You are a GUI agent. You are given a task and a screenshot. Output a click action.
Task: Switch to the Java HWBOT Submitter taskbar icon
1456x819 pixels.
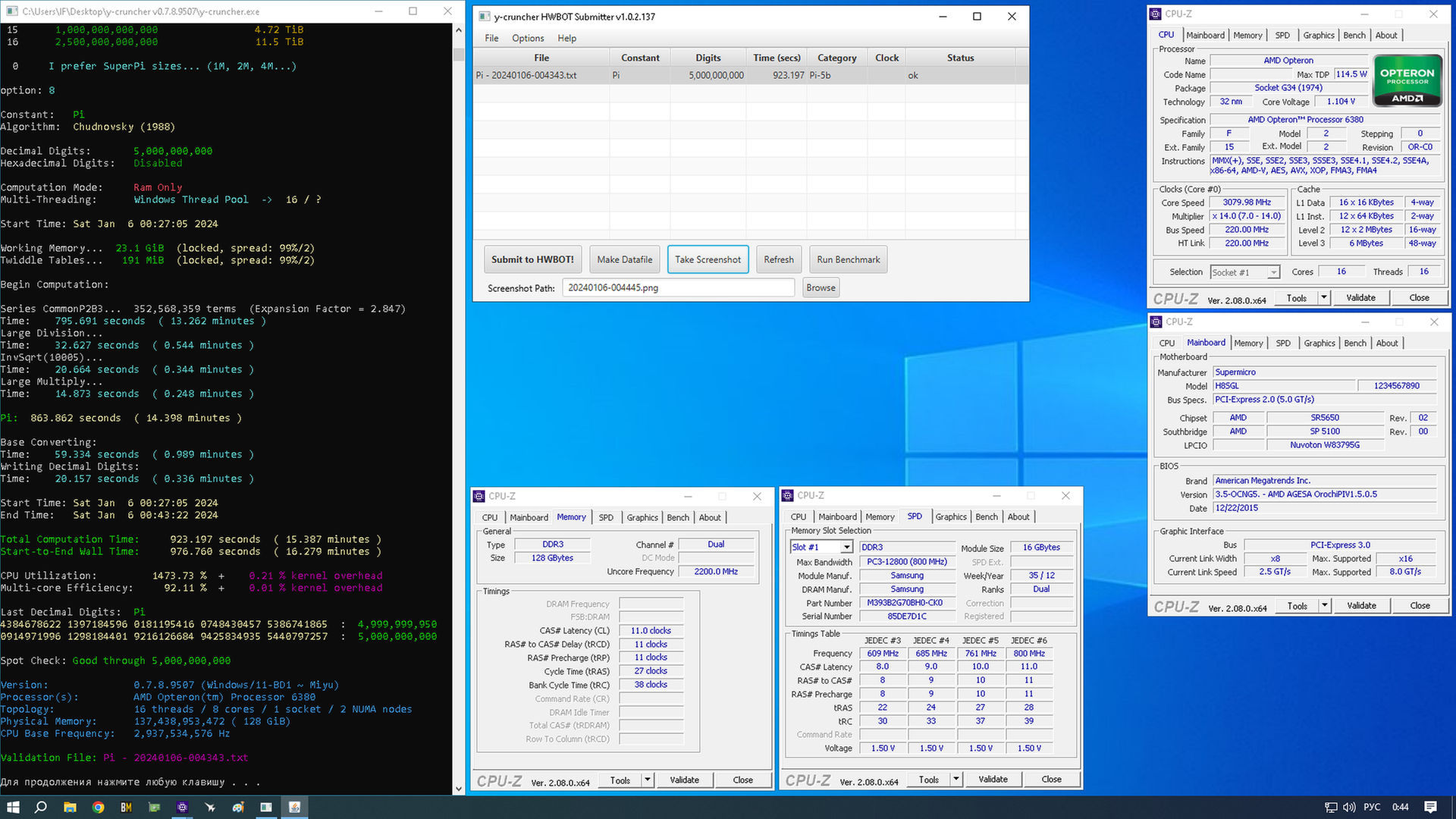[294, 807]
